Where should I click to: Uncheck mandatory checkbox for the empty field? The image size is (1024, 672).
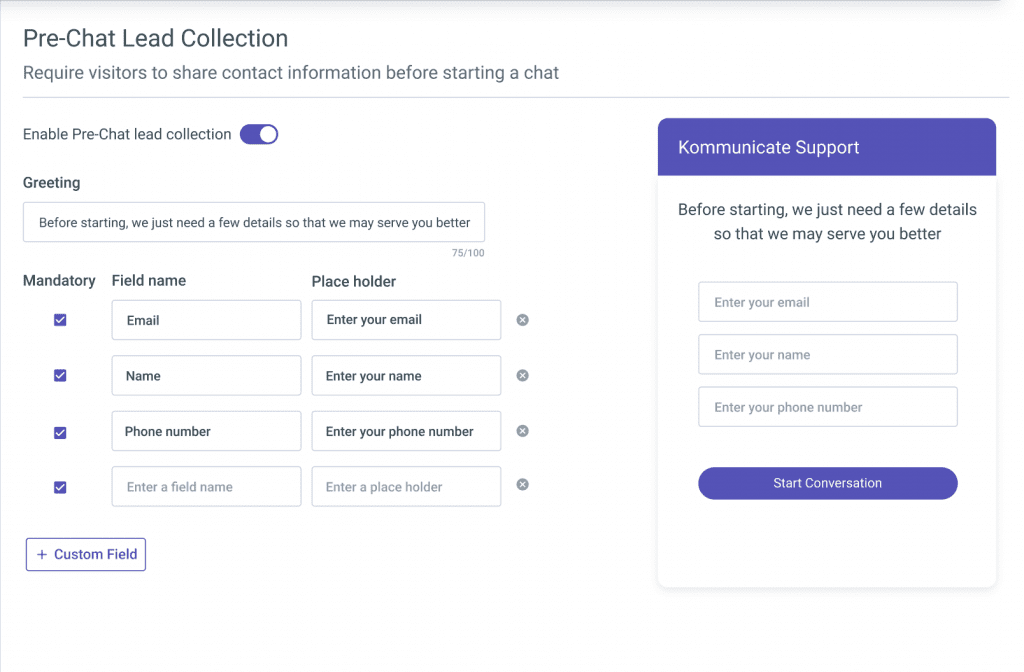point(60,487)
